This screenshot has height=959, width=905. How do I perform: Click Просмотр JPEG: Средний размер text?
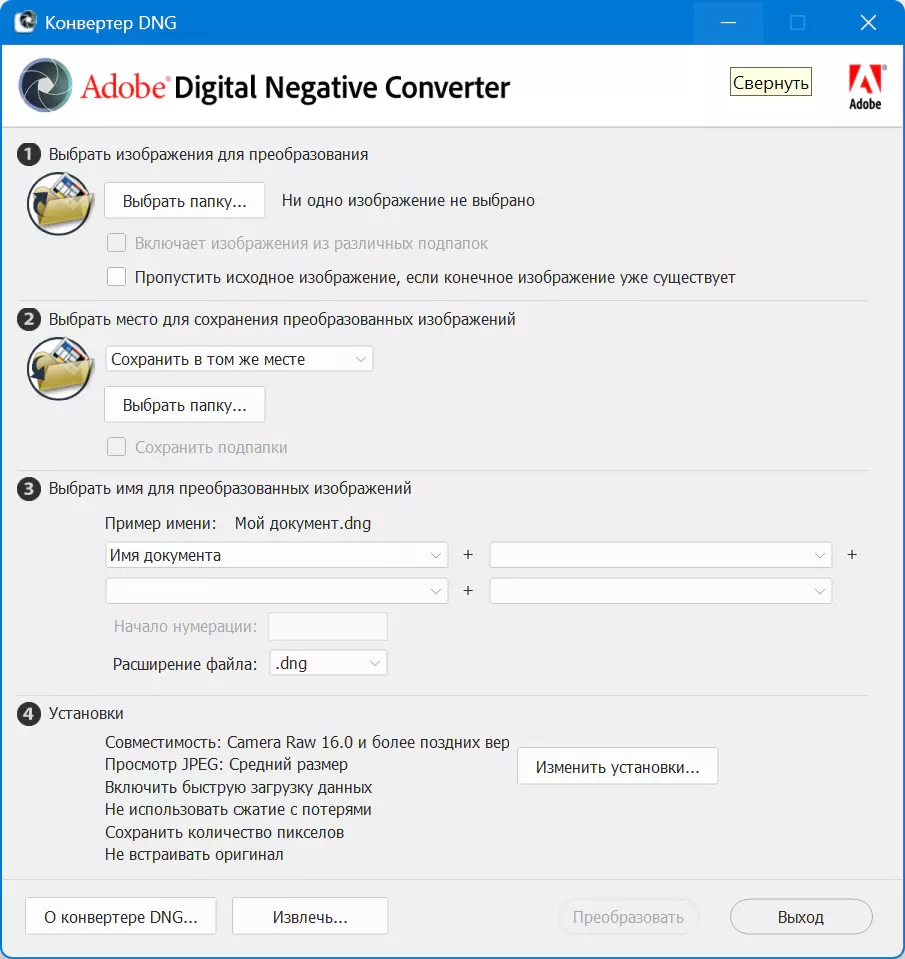click(x=226, y=765)
